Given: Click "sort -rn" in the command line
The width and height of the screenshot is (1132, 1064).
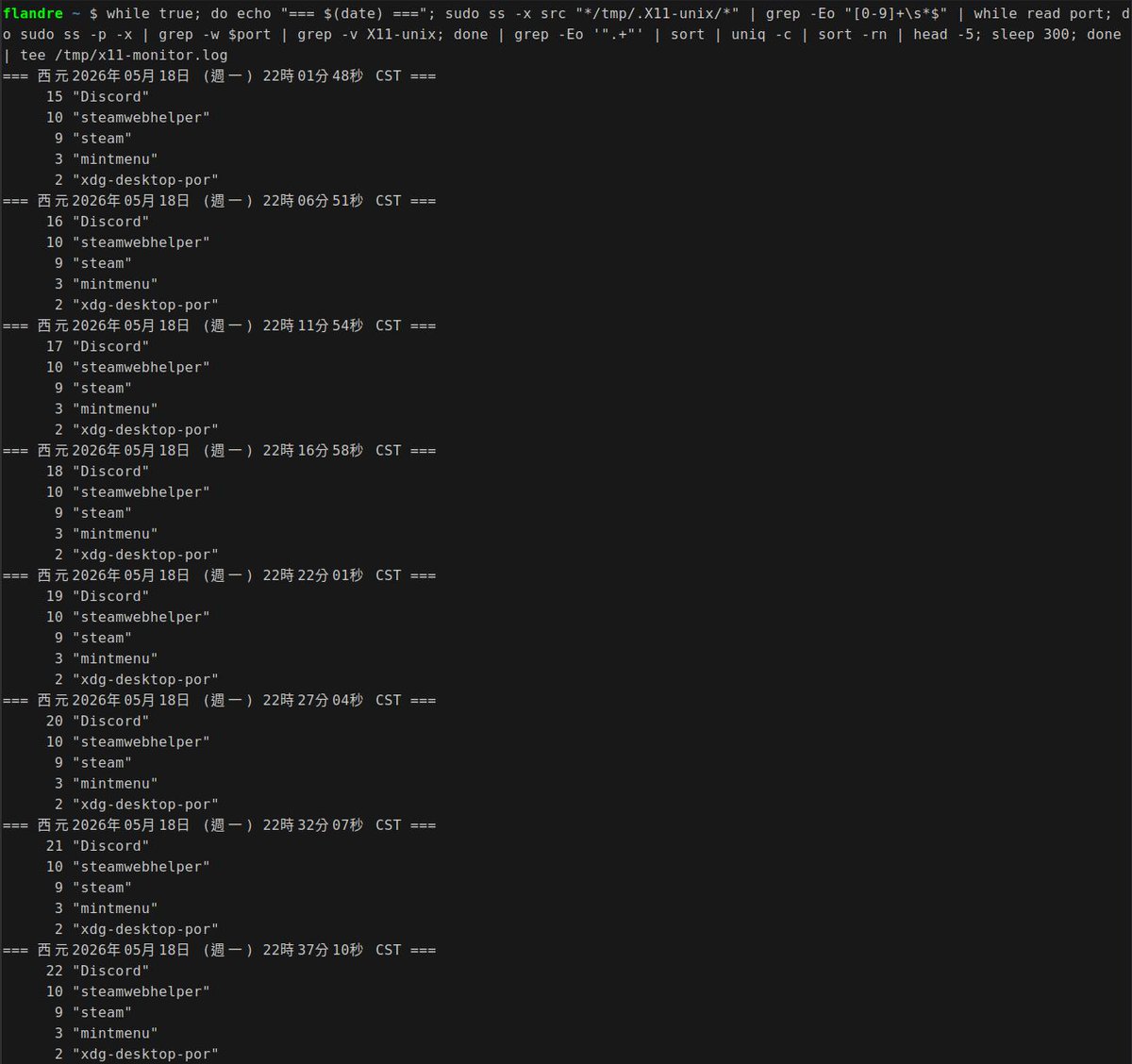Looking at the screenshot, I should point(852,34).
